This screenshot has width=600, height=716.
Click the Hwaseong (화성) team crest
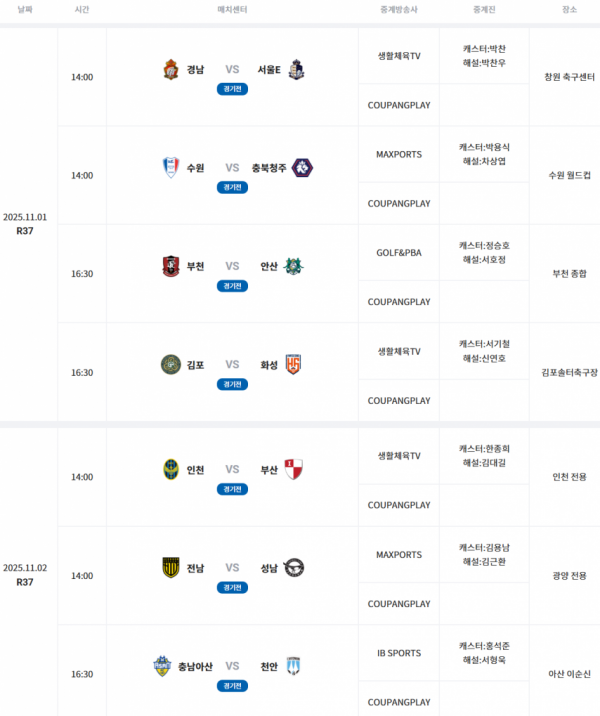293,364
